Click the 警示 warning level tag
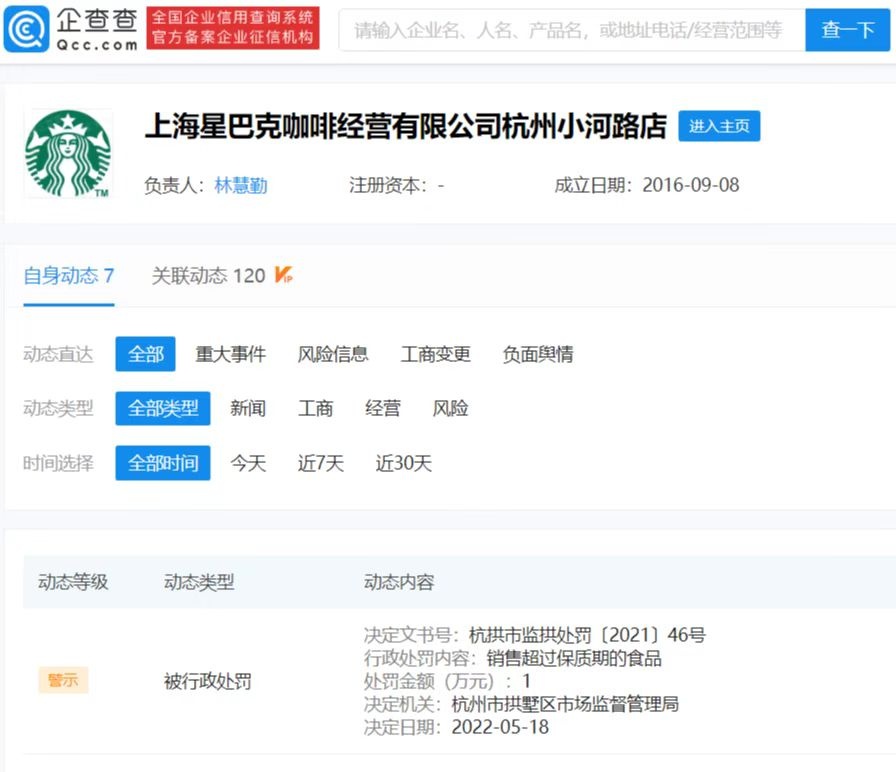The image size is (896, 772). coord(63,680)
